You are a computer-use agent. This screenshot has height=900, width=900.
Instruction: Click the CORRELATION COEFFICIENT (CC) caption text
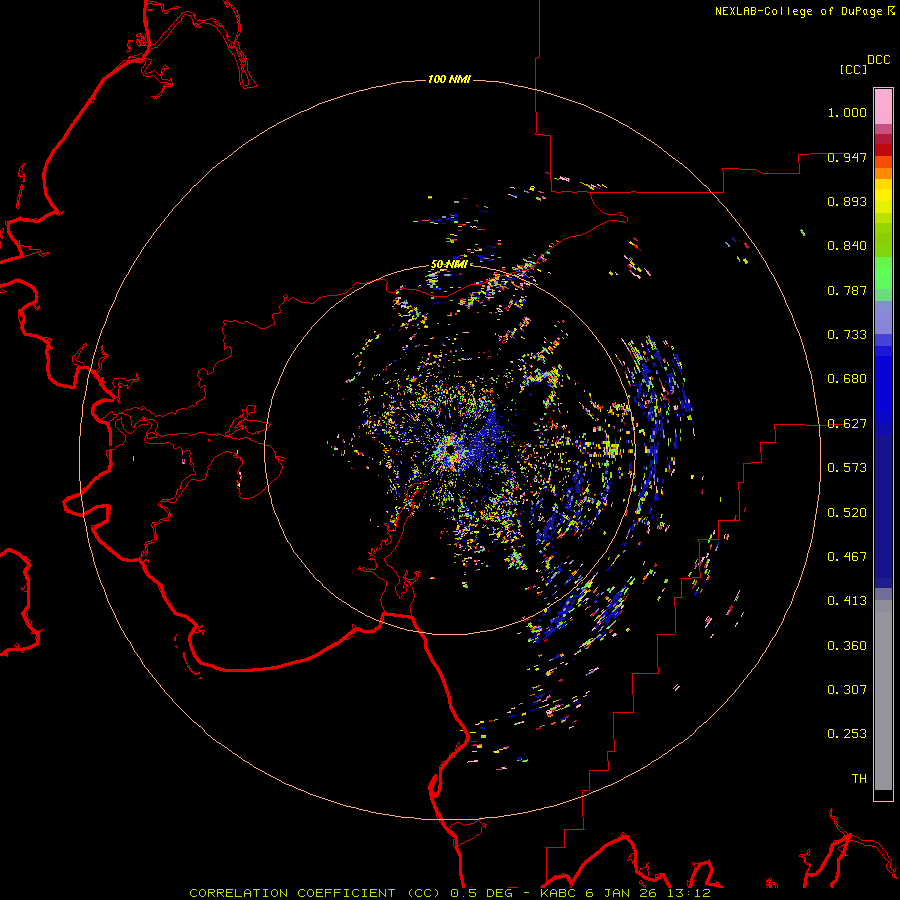tap(315, 893)
